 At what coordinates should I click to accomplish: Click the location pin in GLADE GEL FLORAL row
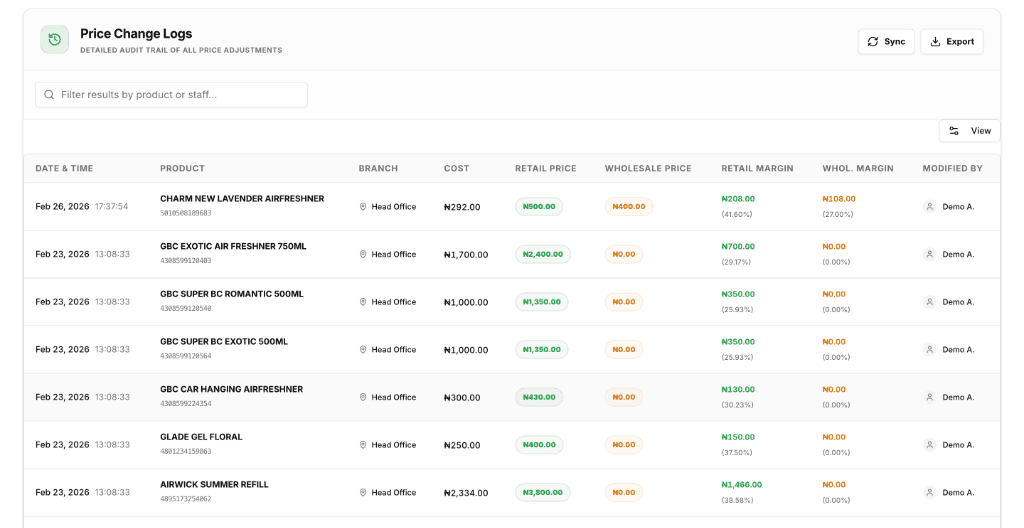(363, 445)
